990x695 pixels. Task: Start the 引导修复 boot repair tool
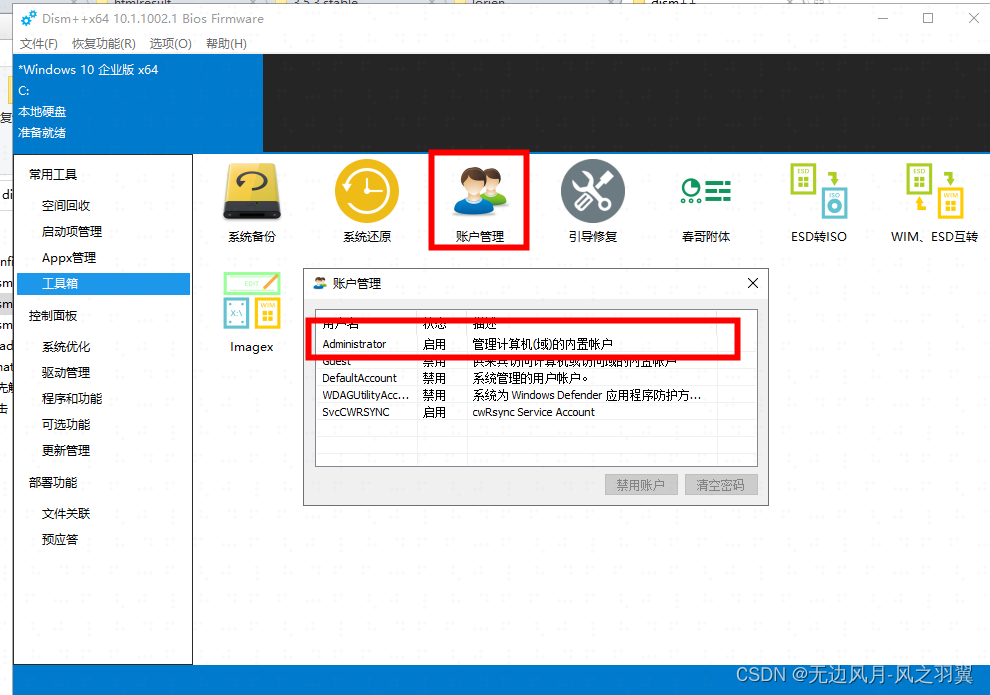593,202
